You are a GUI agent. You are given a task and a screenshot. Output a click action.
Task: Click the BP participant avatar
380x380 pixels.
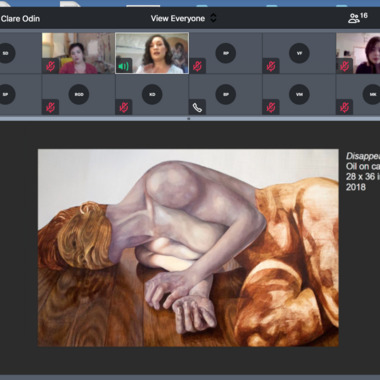(x=226, y=94)
